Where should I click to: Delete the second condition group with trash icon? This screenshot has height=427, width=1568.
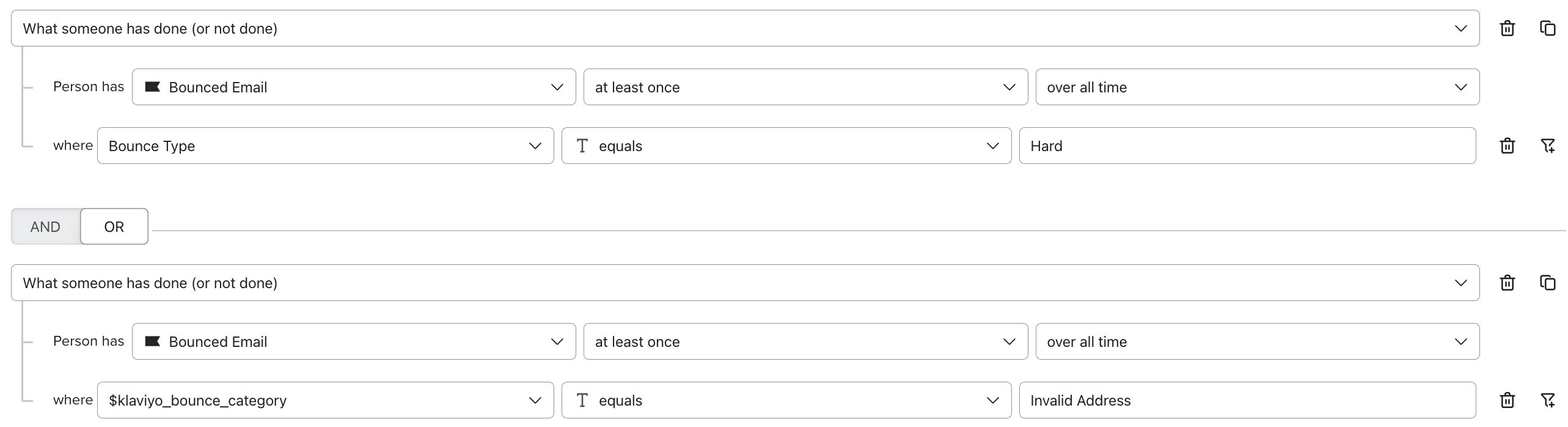pyautogui.click(x=1507, y=283)
